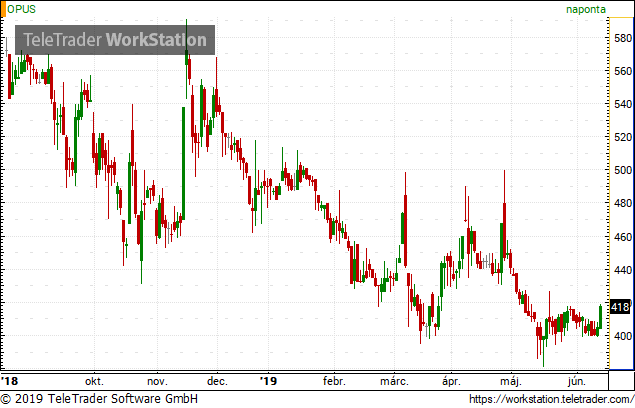The image size is (635, 408).
Task: Click the 480 price axis label
Action: coord(623,203)
